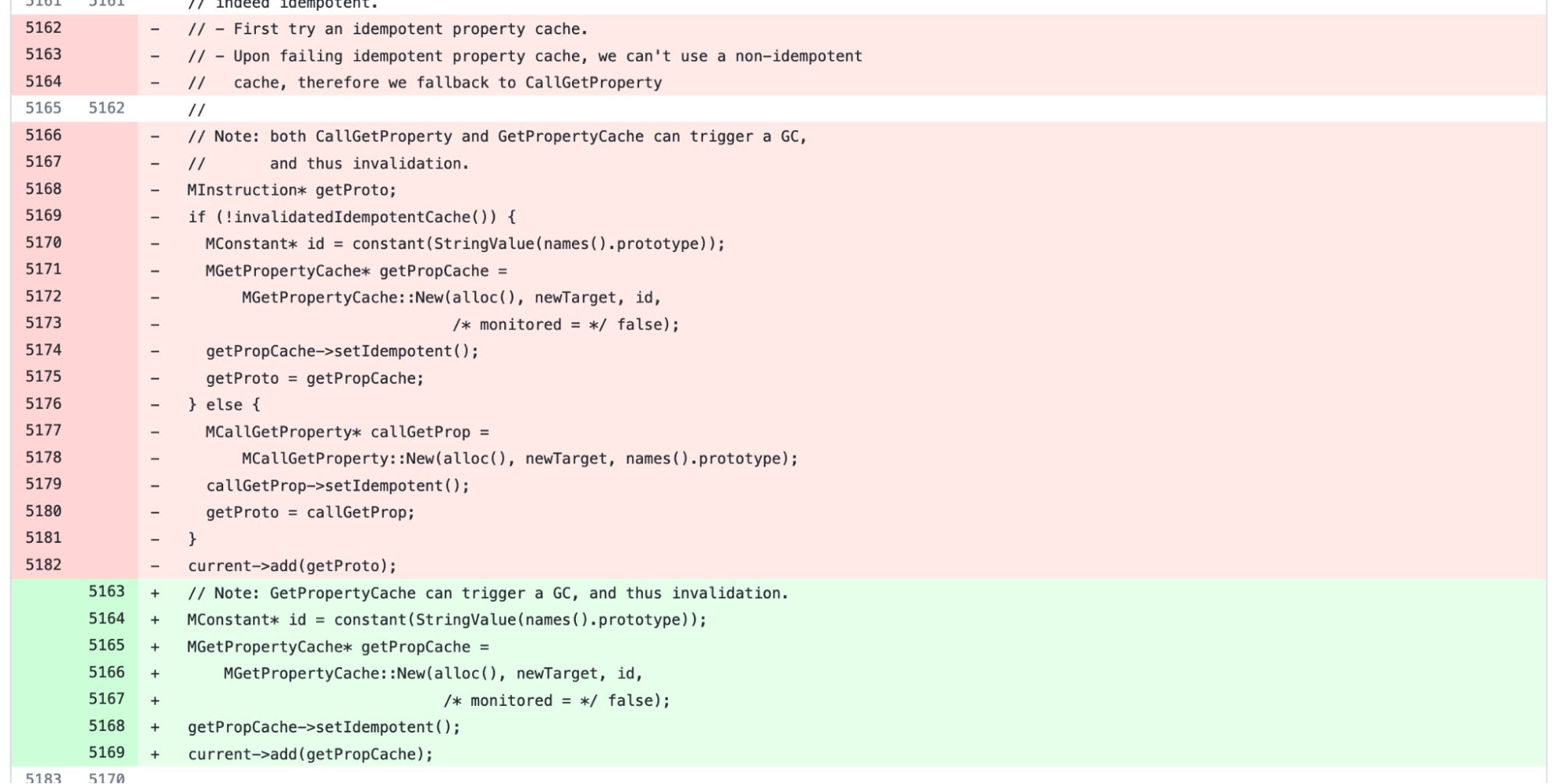Click the removed "getProto = callGetProp;" assignment line
This screenshot has height=784, width=1560.
pyautogui.click(x=310, y=513)
